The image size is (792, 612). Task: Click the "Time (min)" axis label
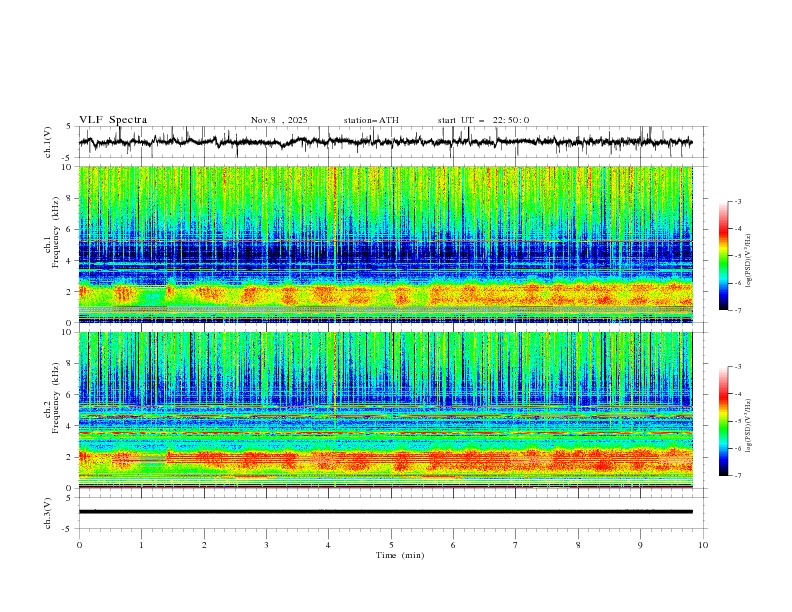[400, 555]
